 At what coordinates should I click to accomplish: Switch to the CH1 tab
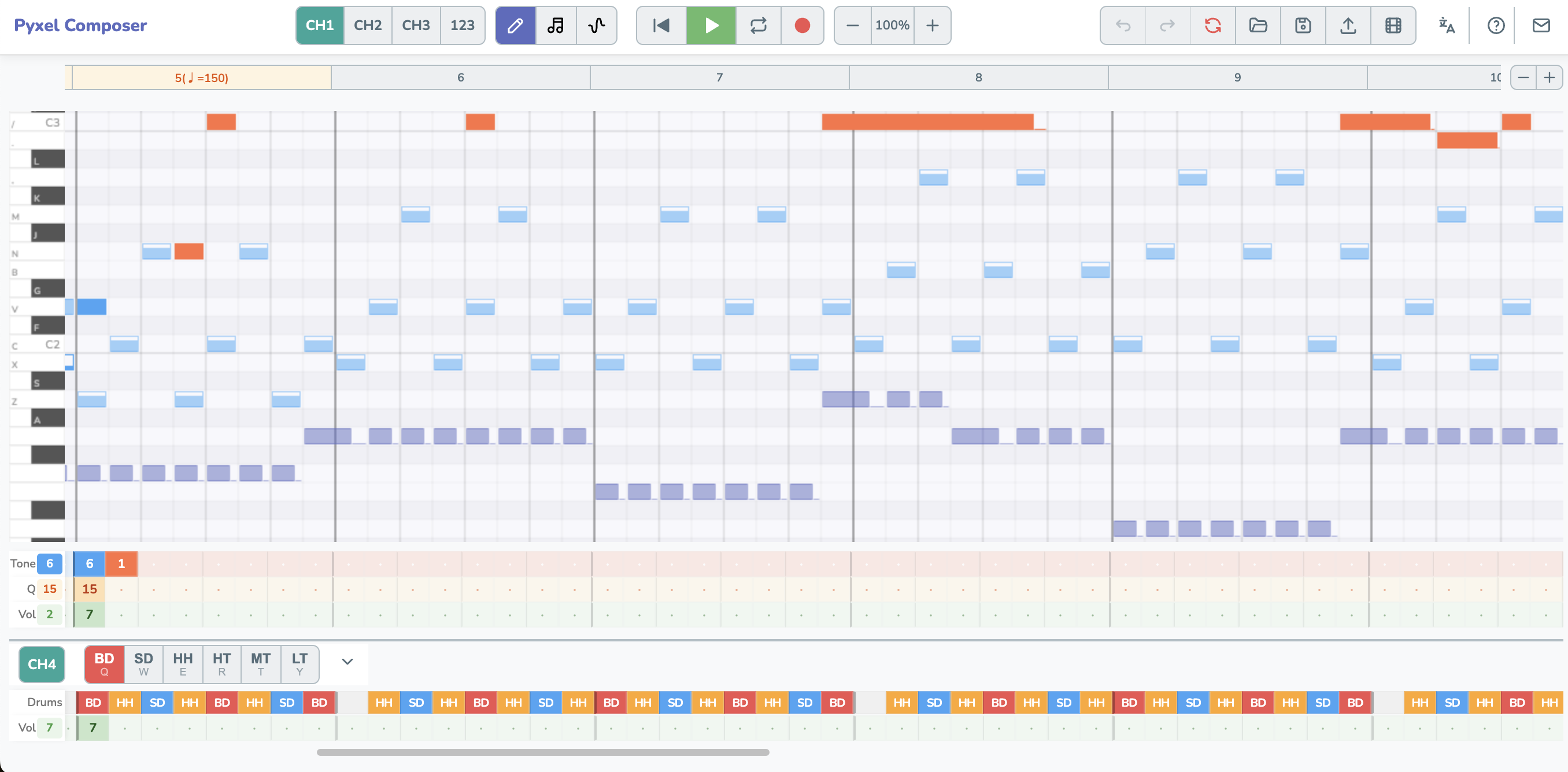point(320,25)
